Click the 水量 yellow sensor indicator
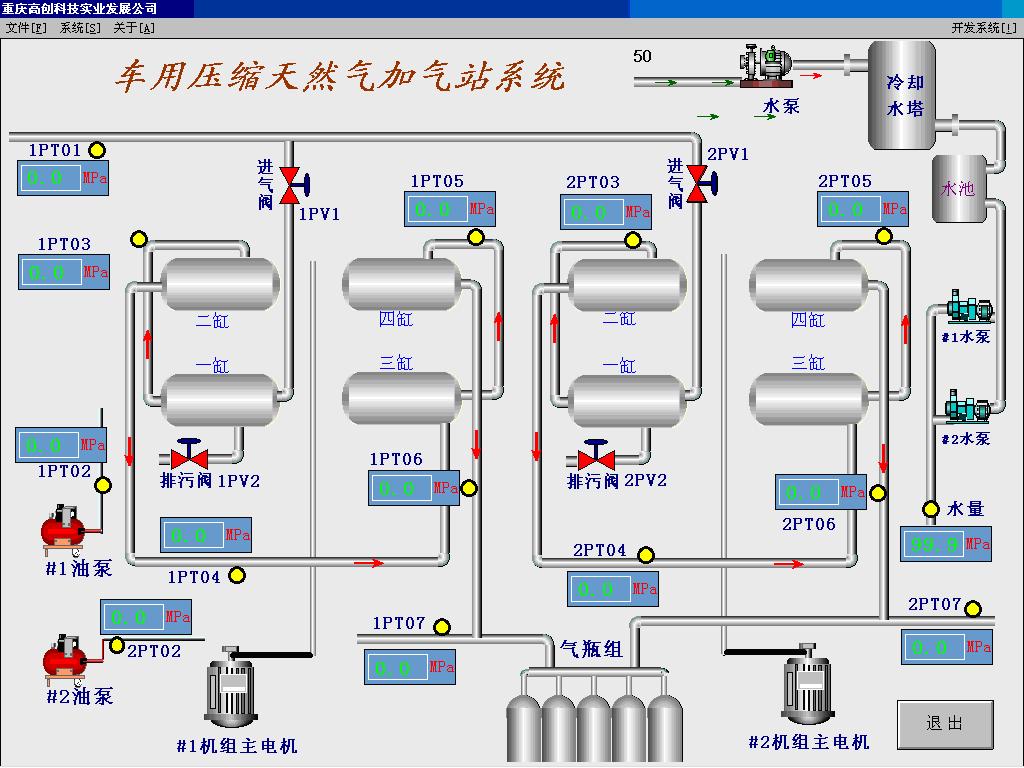Image resolution: width=1024 pixels, height=768 pixels. tap(931, 509)
